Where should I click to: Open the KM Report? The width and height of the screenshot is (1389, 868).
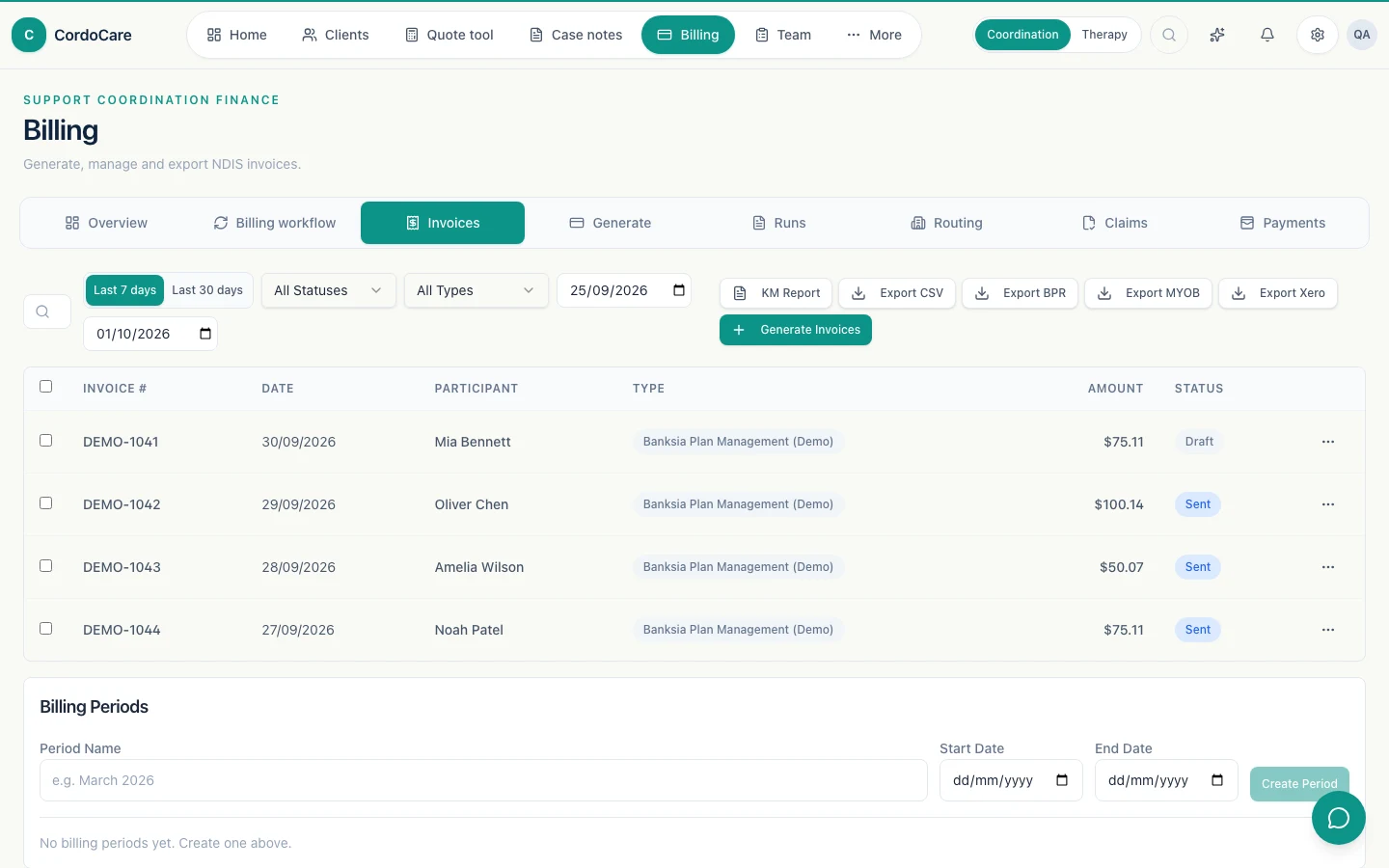point(776,293)
